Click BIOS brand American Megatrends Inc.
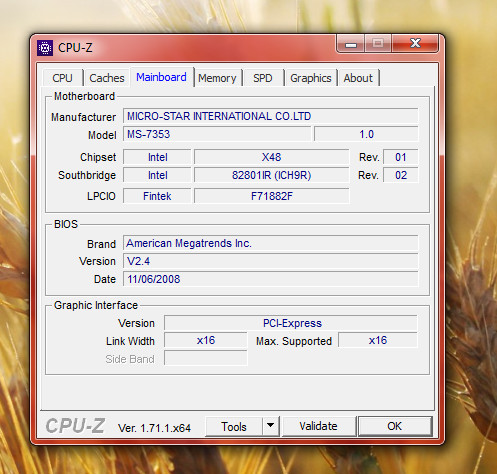The width and height of the screenshot is (497, 474). (270, 243)
